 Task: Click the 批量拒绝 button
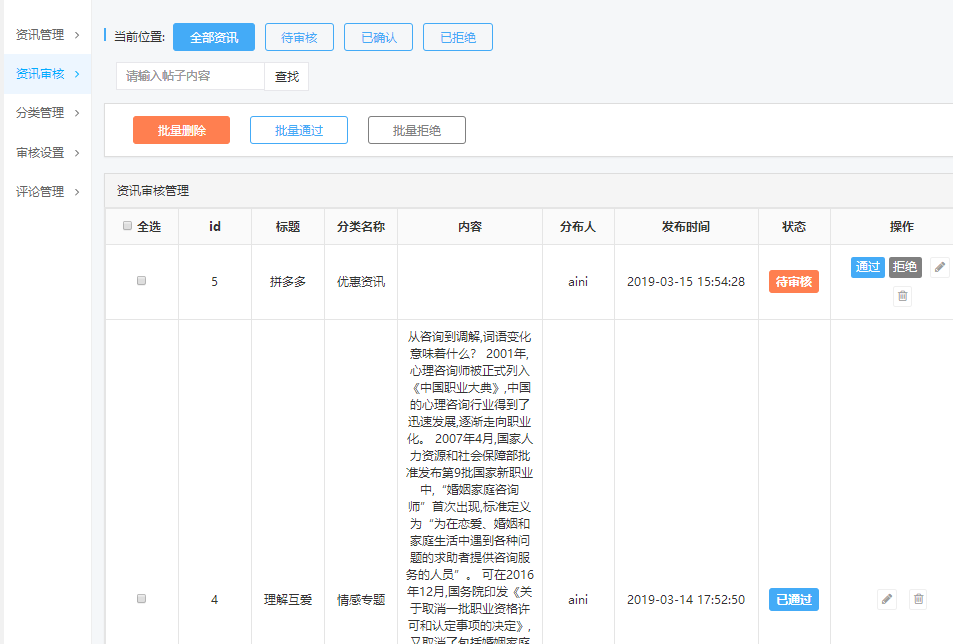(x=417, y=130)
